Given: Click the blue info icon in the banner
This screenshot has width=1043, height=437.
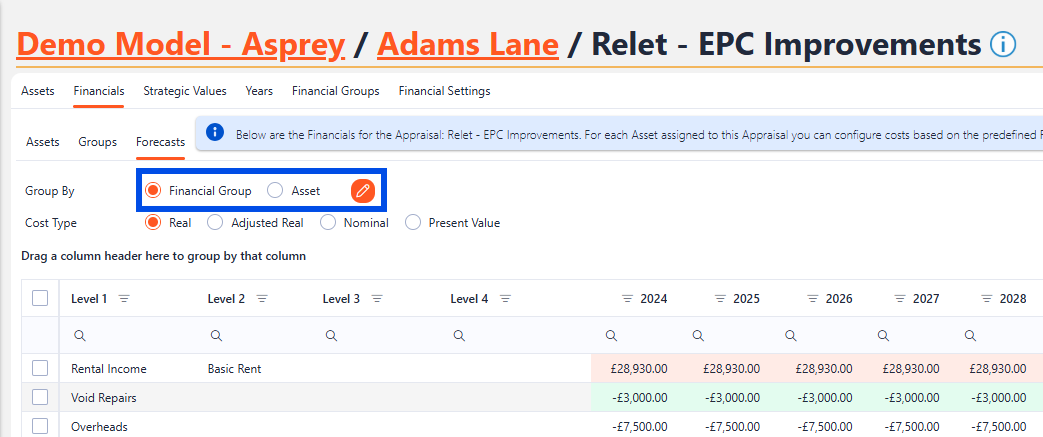Looking at the screenshot, I should coord(214,133).
